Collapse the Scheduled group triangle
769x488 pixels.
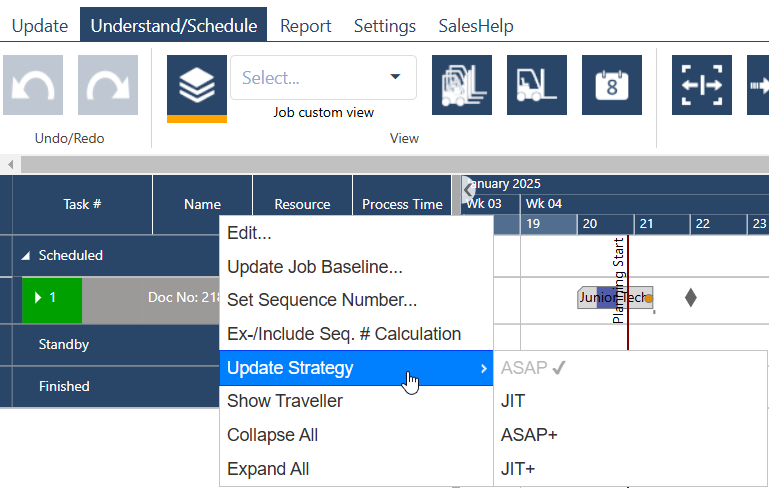pyautogui.click(x=26, y=256)
